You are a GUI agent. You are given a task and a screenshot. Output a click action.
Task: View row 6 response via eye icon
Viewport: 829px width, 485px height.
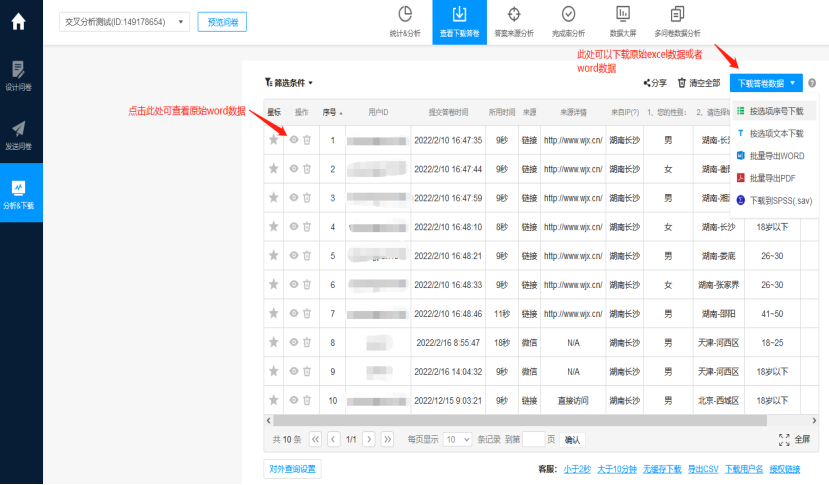293,284
